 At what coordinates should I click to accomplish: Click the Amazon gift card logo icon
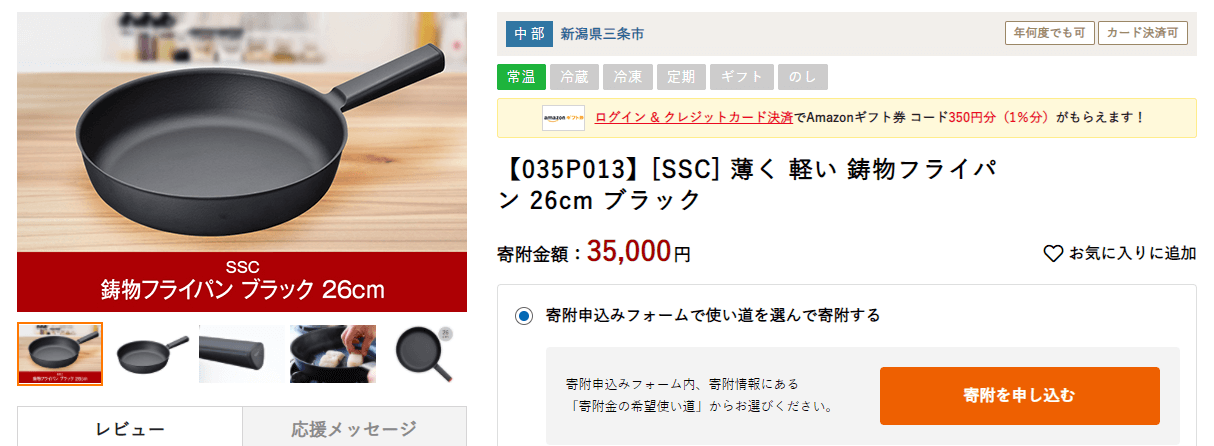[563, 118]
